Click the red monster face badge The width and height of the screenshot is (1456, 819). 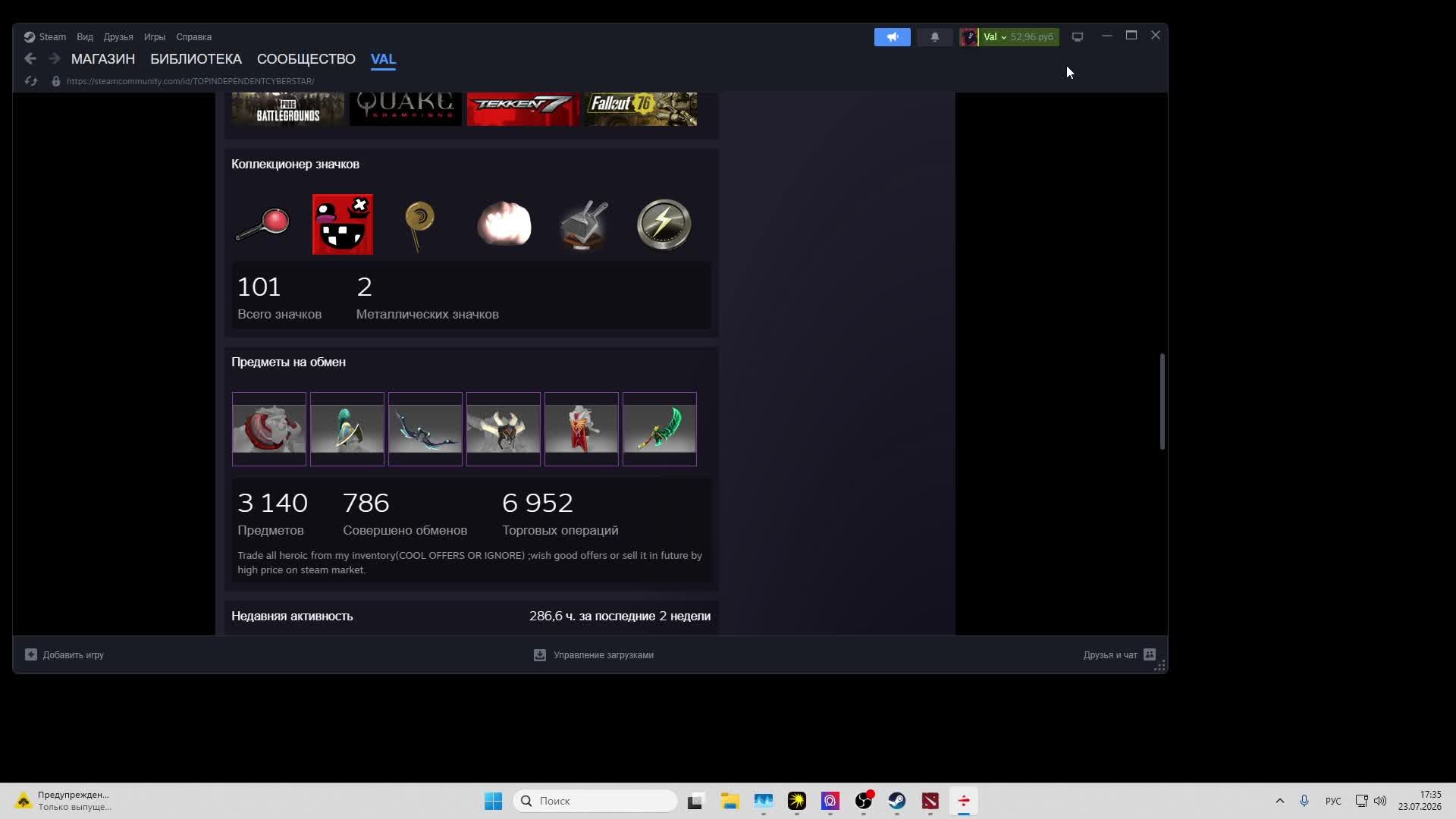pyautogui.click(x=343, y=224)
